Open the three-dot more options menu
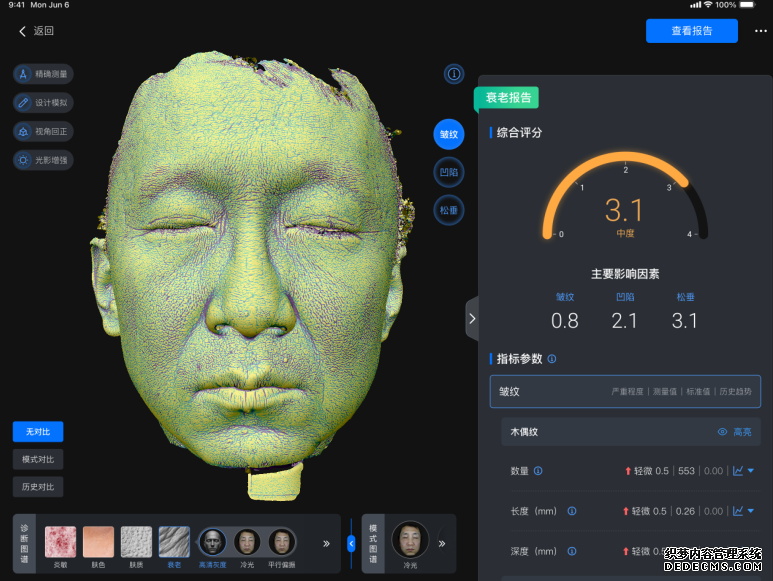The image size is (773, 581). click(760, 31)
